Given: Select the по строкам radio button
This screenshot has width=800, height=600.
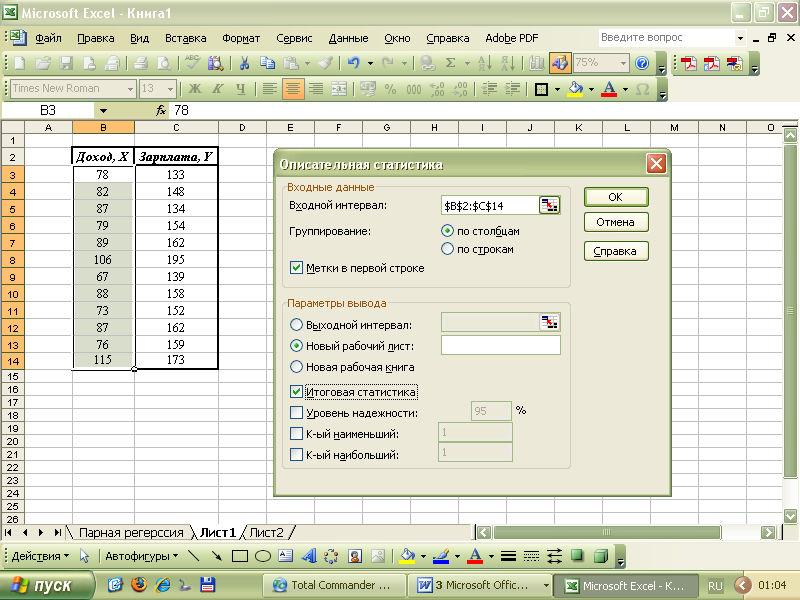Looking at the screenshot, I should tap(448, 249).
